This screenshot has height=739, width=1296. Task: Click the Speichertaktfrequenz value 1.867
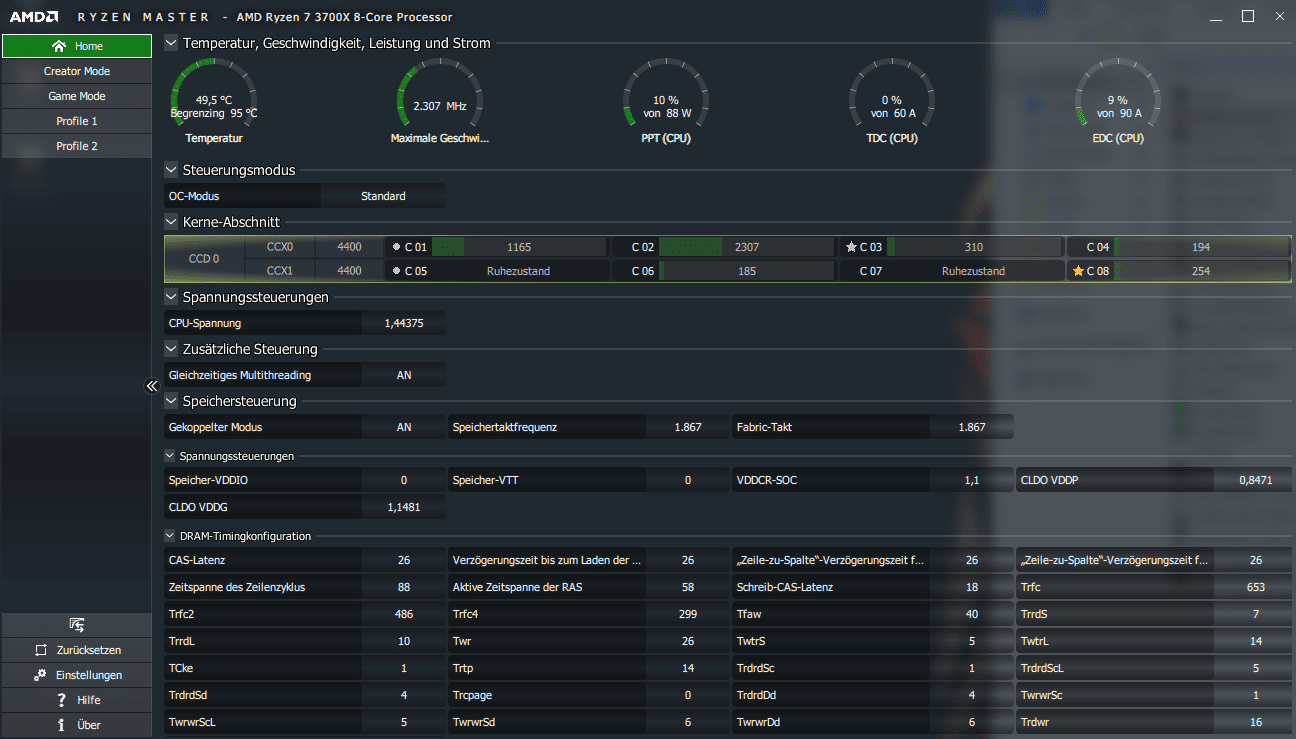pos(688,427)
